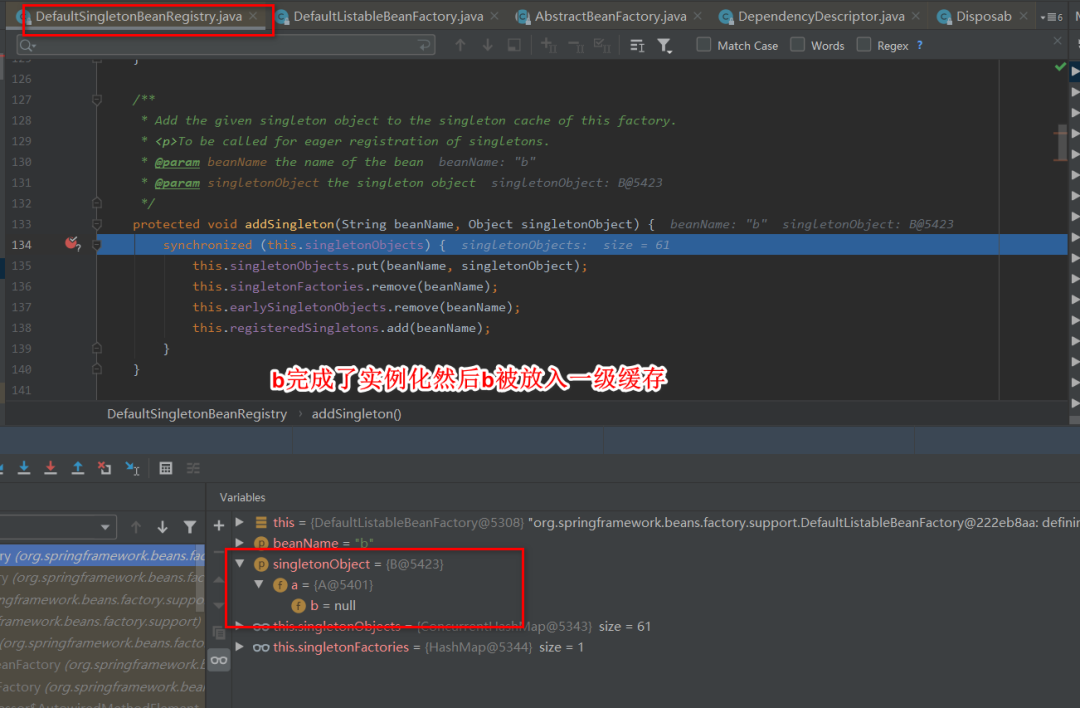Click breakpoint icon on line 134
The image size is (1080, 708).
(x=72, y=244)
